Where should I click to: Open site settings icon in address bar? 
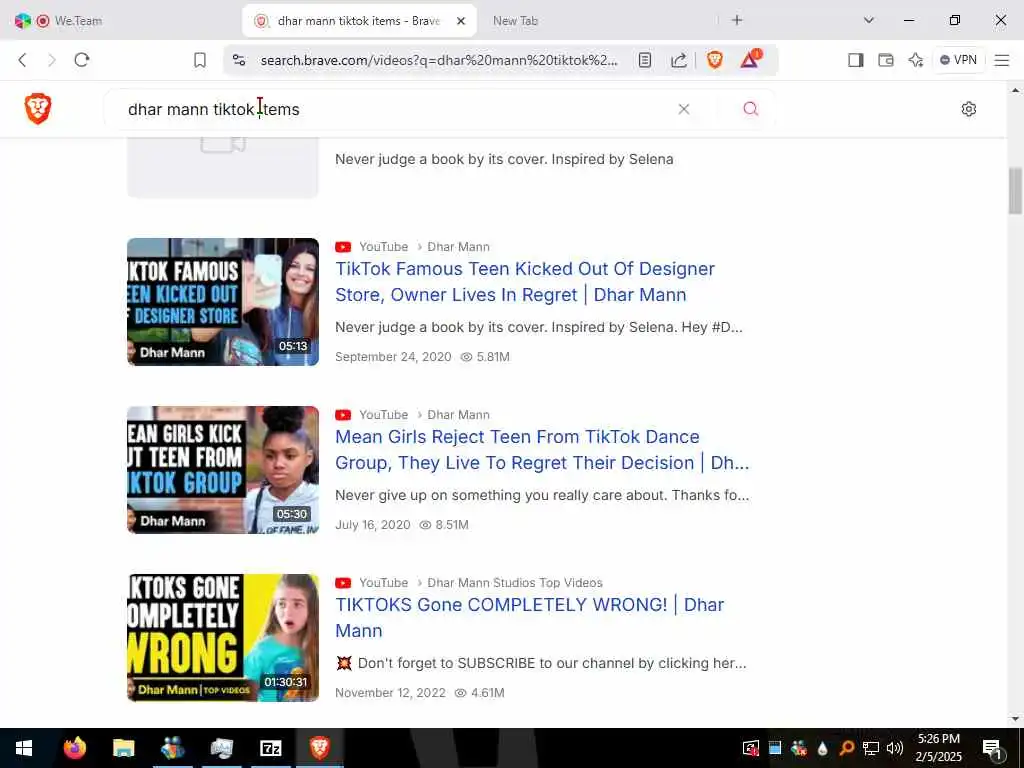[x=239, y=60]
